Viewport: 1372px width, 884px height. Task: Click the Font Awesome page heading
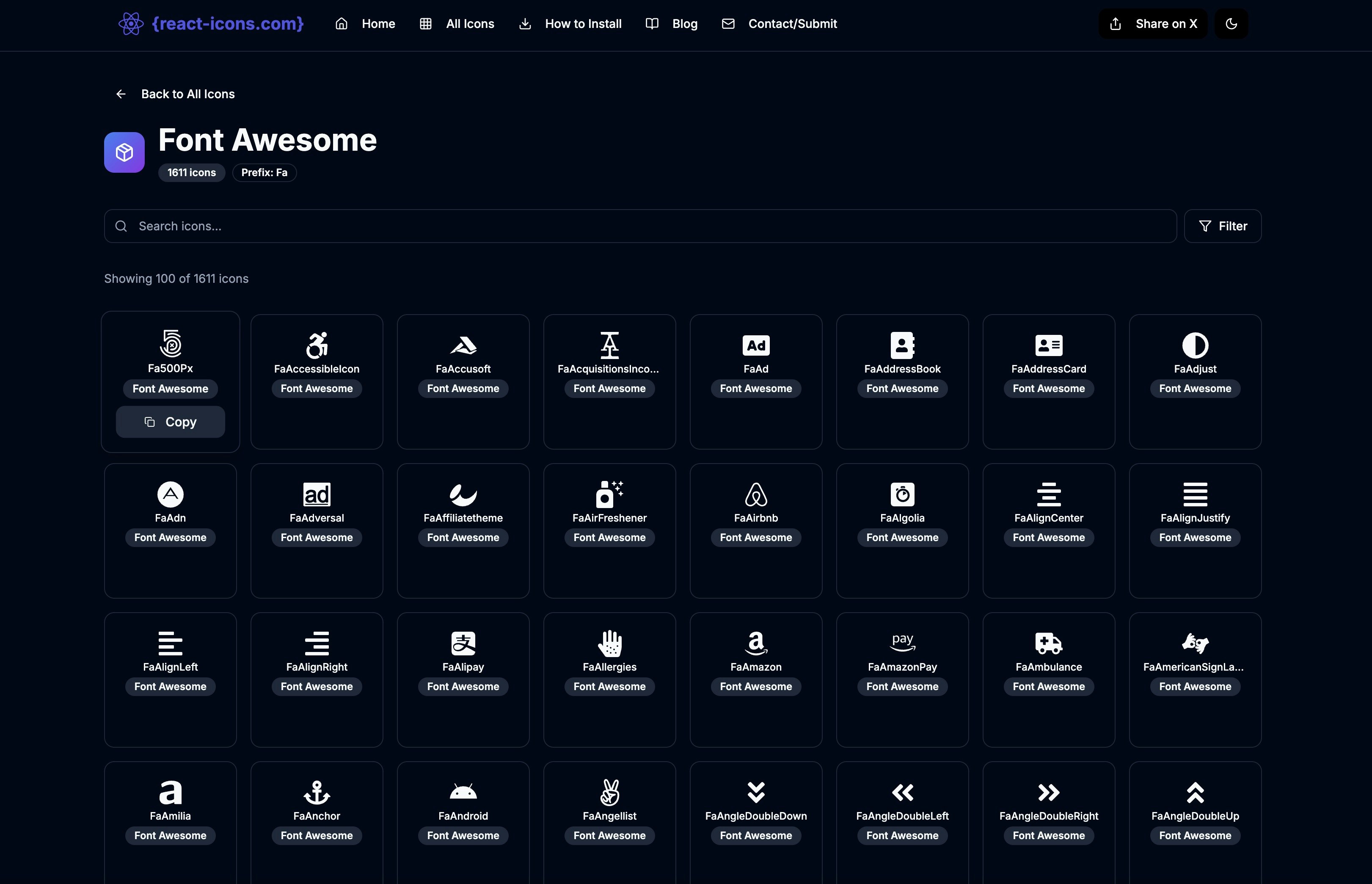[x=267, y=139]
